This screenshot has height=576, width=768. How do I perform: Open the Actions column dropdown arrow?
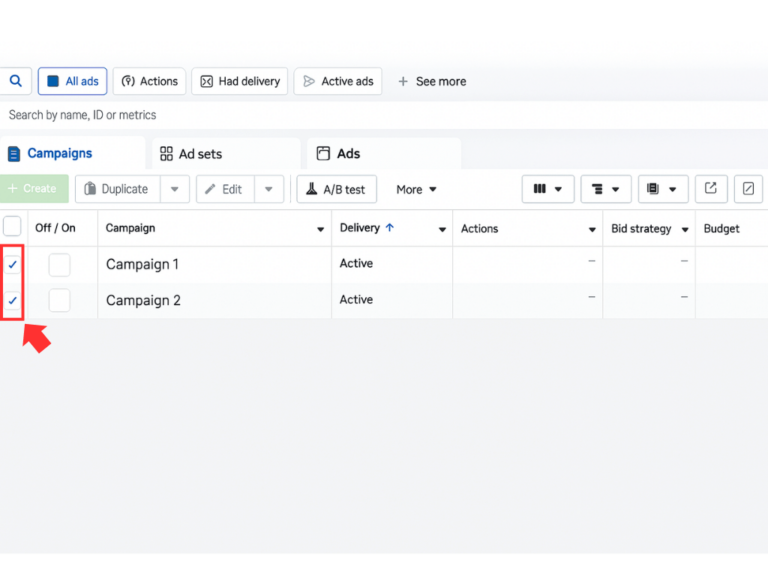pyautogui.click(x=592, y=229)
